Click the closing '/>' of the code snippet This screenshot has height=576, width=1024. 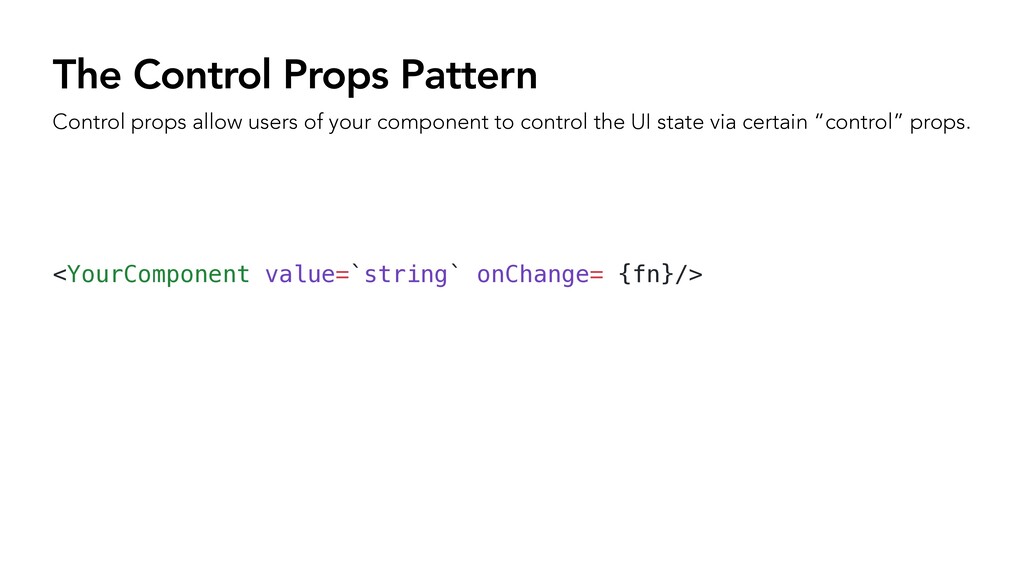688,274
